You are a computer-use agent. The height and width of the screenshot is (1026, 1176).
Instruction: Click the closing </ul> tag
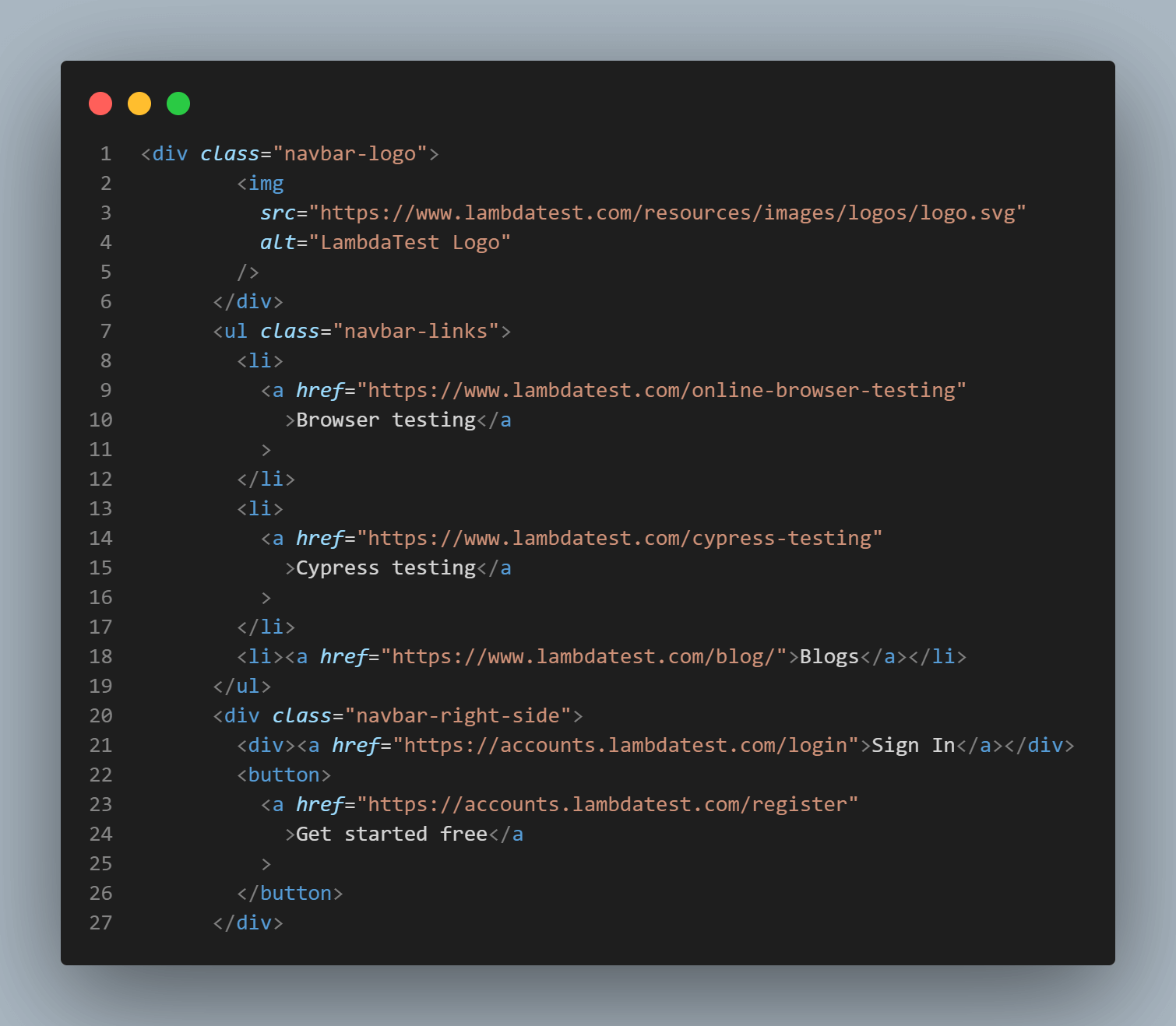point(242,687)
